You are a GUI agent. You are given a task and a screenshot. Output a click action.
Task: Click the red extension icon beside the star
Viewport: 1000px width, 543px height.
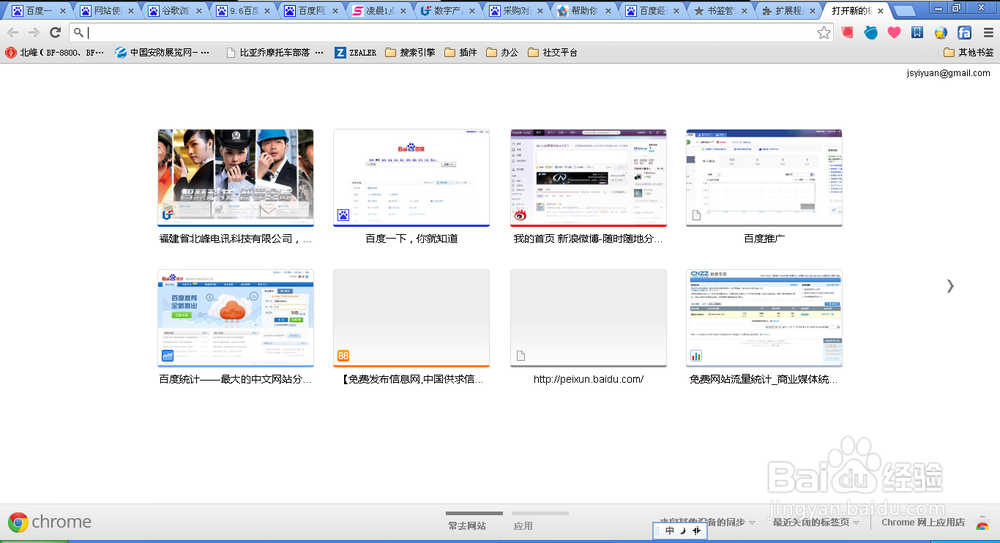tap(847, 32)
